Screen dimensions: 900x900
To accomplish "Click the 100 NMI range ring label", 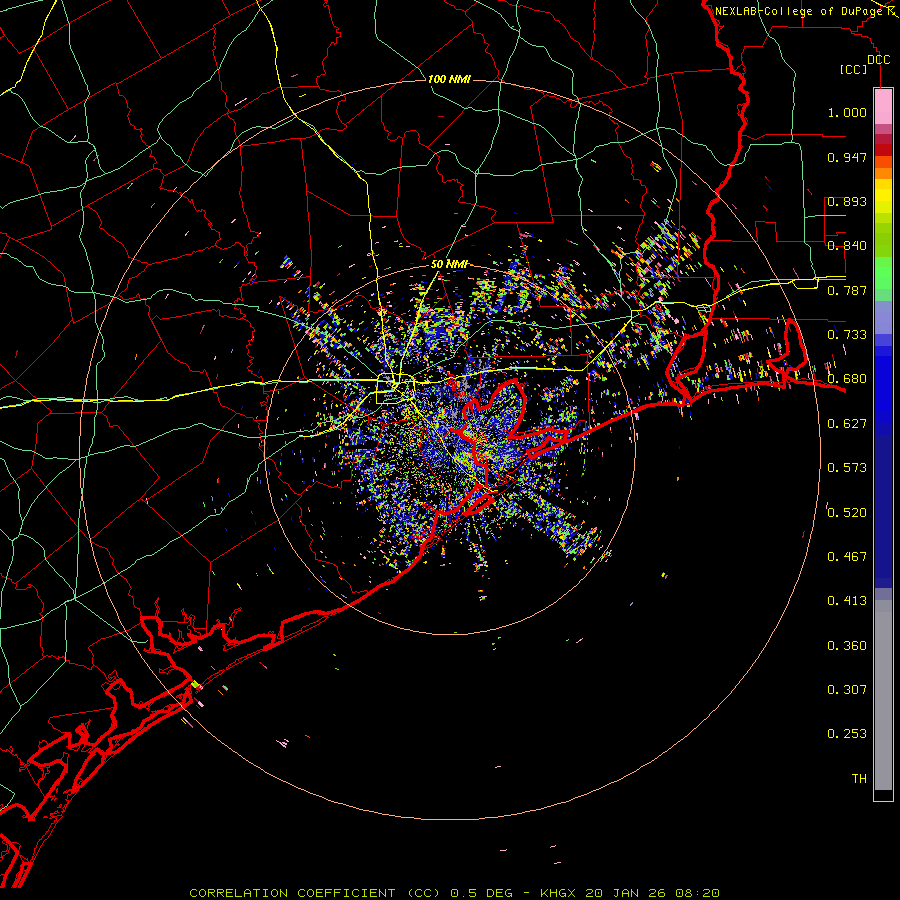I will [449, 79].
